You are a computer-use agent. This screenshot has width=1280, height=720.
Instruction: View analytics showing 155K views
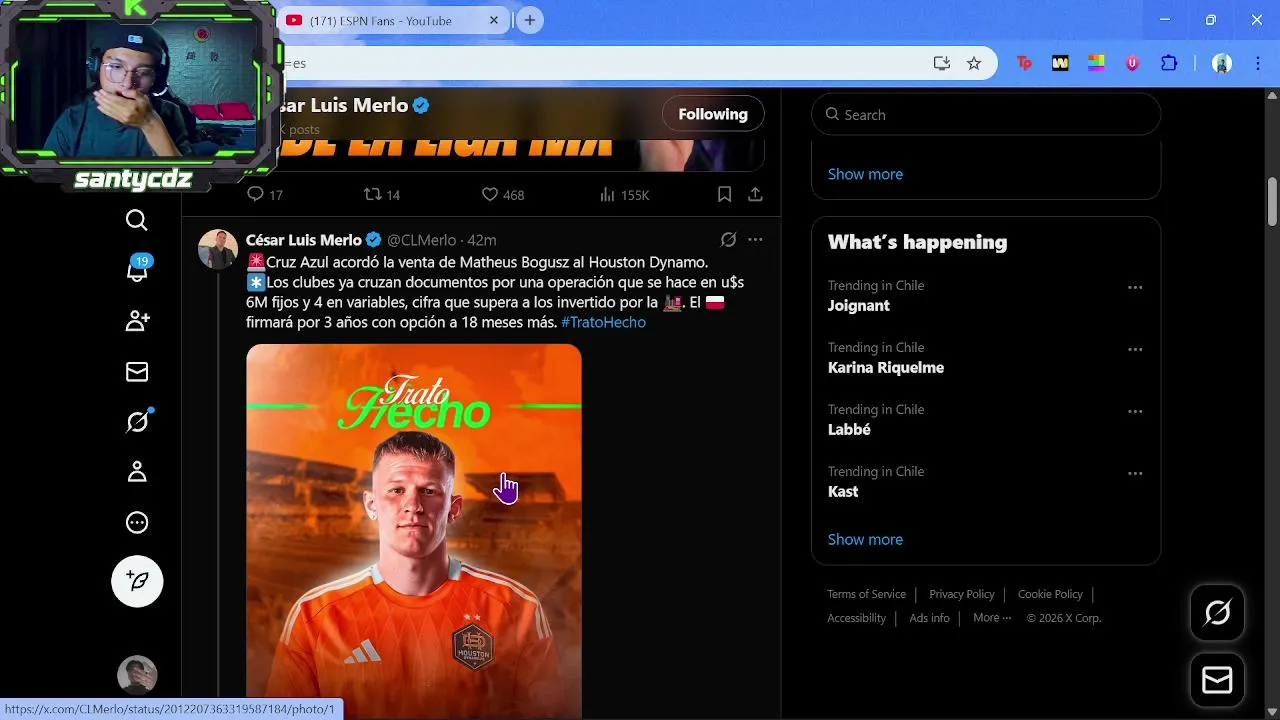624,195
